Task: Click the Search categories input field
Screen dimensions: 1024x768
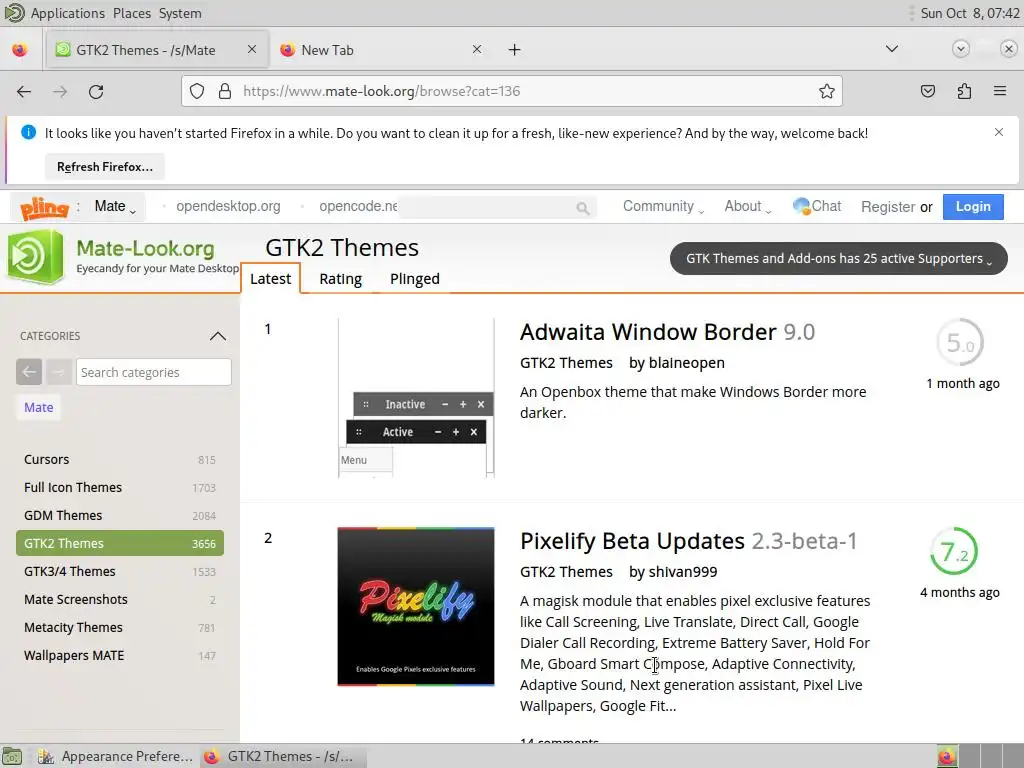Action: click(x=153, y=372)
